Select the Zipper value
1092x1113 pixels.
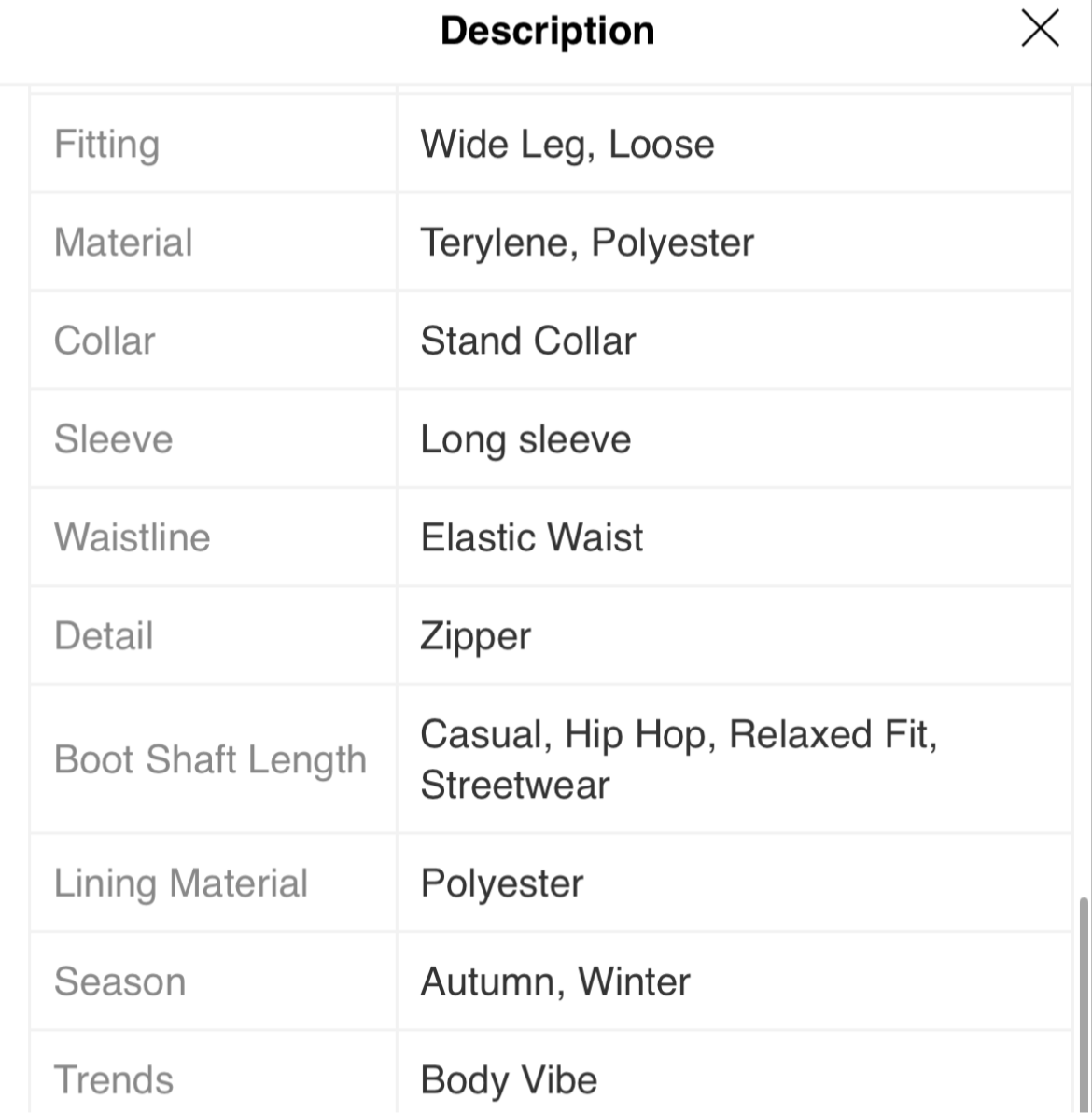(476, 636)
